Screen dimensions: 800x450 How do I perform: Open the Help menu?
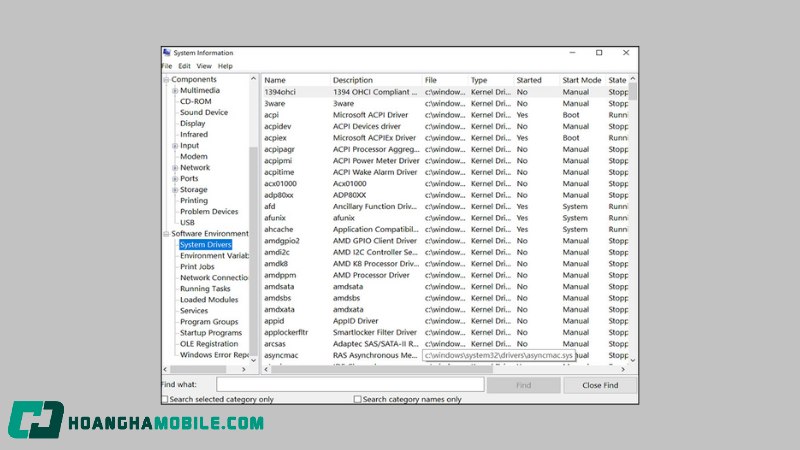tap(225, 66)
